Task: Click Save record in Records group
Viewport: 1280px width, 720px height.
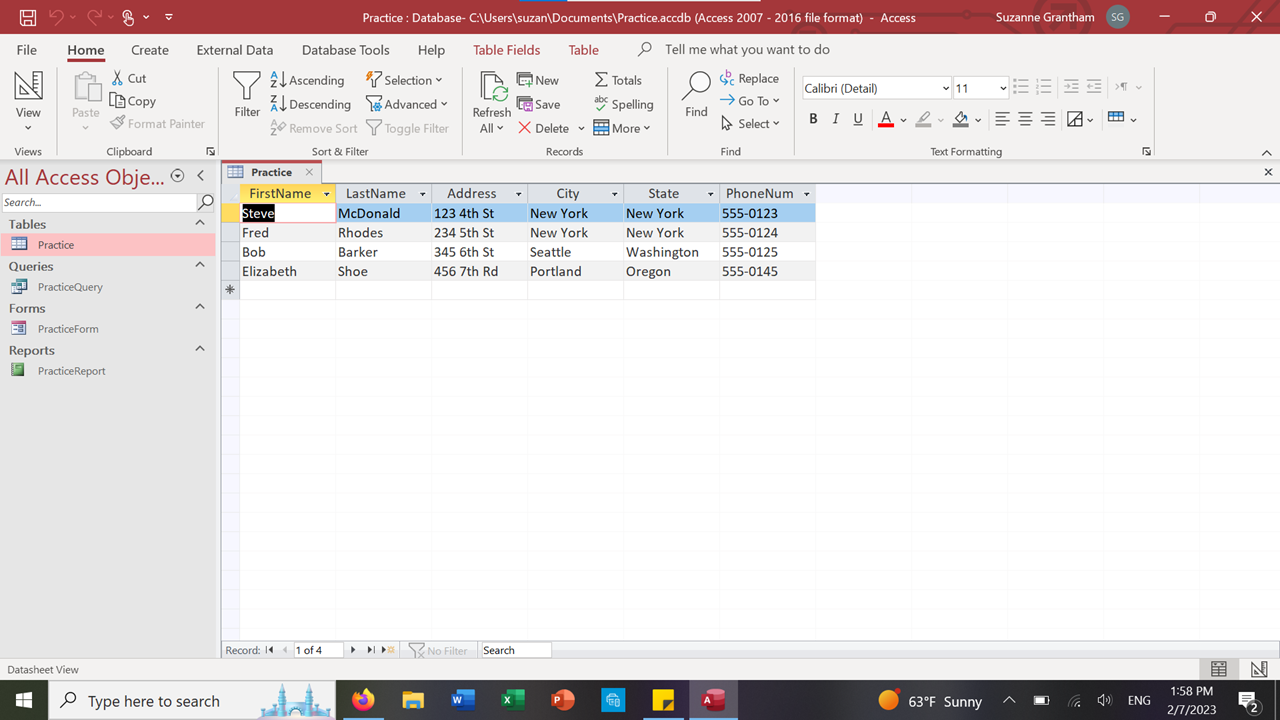Action: click(538, 104)
